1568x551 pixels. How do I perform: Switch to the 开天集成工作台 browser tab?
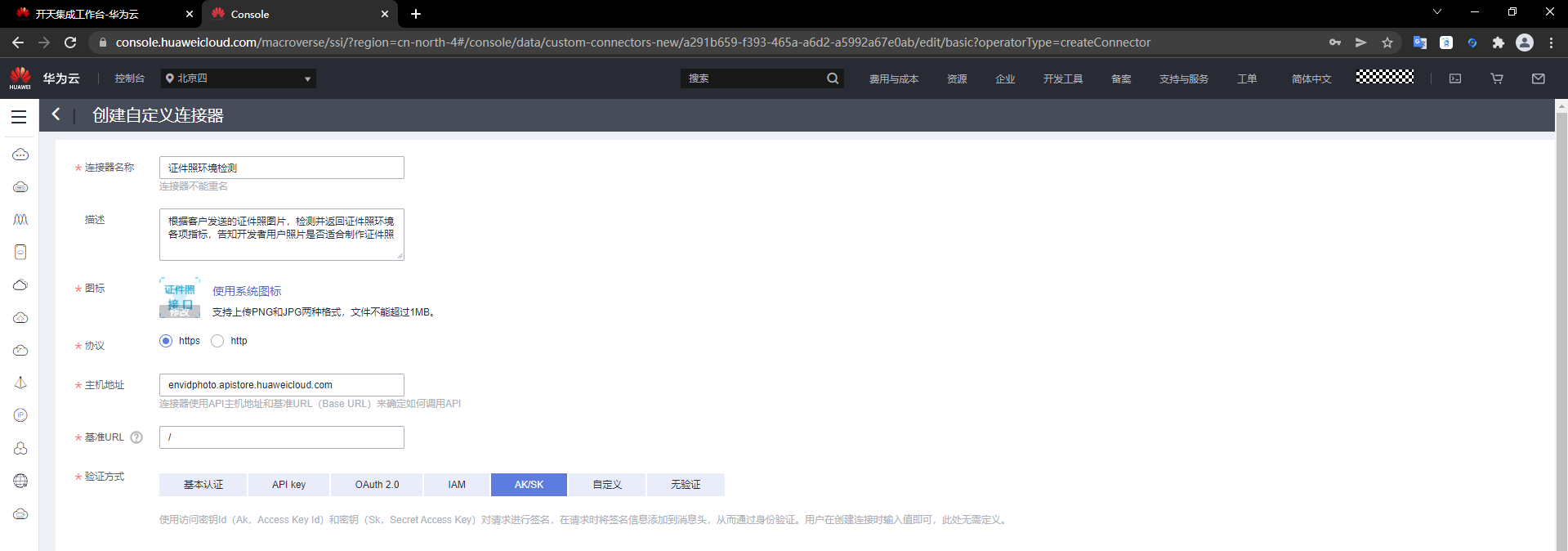tap(101, 14)
